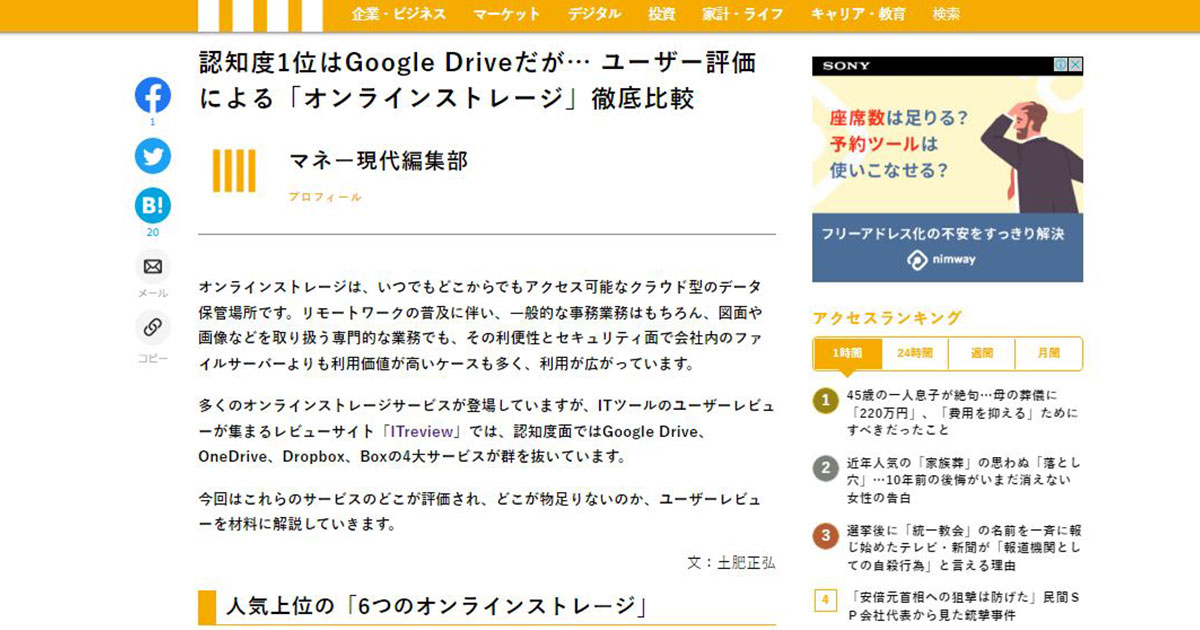
Task: Go to the マーケット section
Action: point(507,14)
